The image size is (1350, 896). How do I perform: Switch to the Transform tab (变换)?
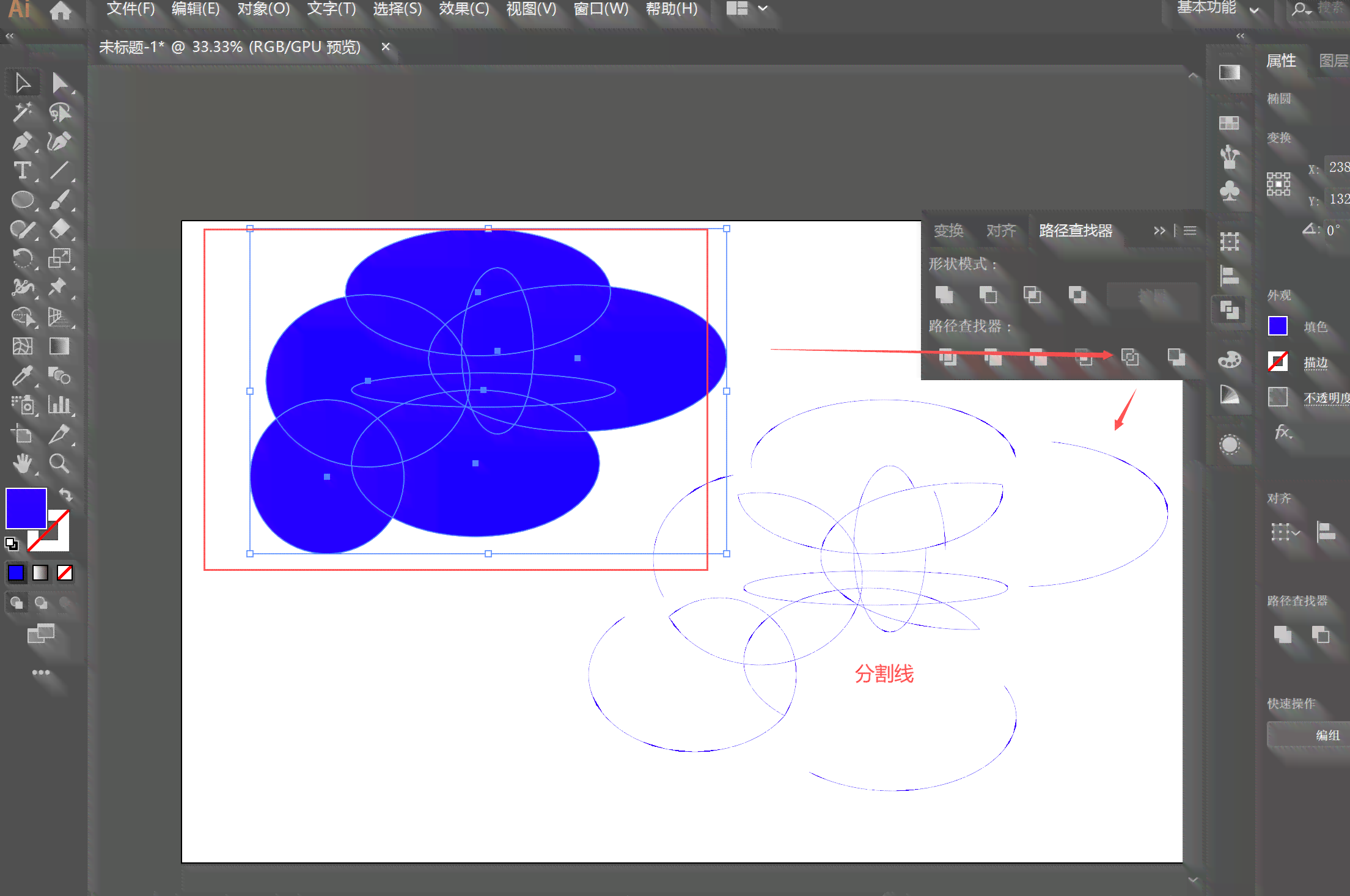[x=948, y=230]
